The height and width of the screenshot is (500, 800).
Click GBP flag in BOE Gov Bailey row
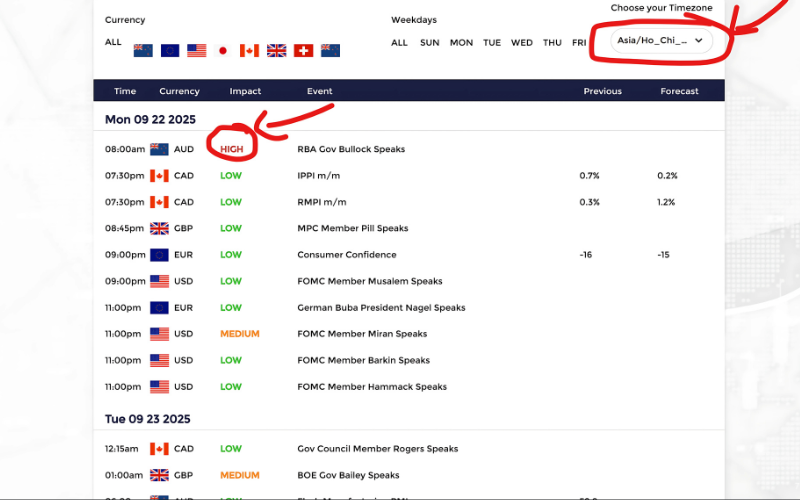point(159,475)
